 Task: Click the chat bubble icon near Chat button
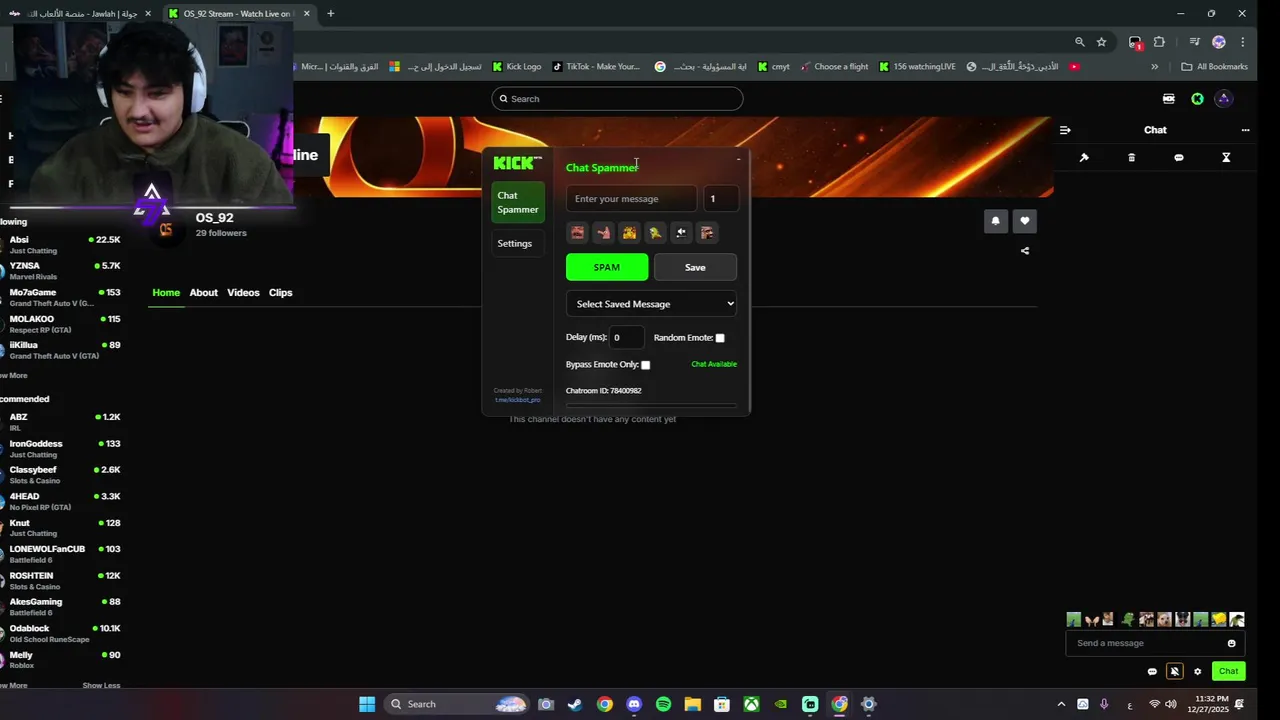pyautogui.click(x=1152, y=671)
